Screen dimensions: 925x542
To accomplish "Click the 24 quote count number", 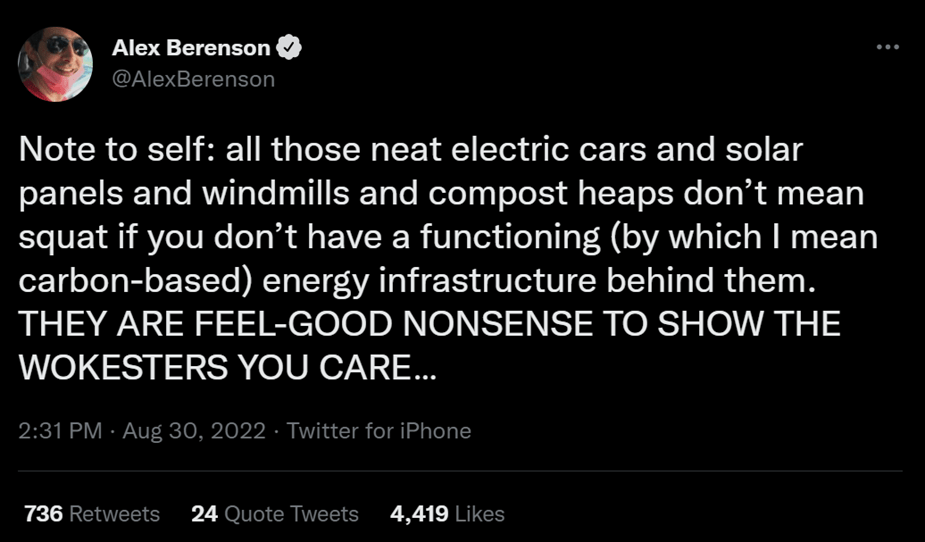I will 204,514.
